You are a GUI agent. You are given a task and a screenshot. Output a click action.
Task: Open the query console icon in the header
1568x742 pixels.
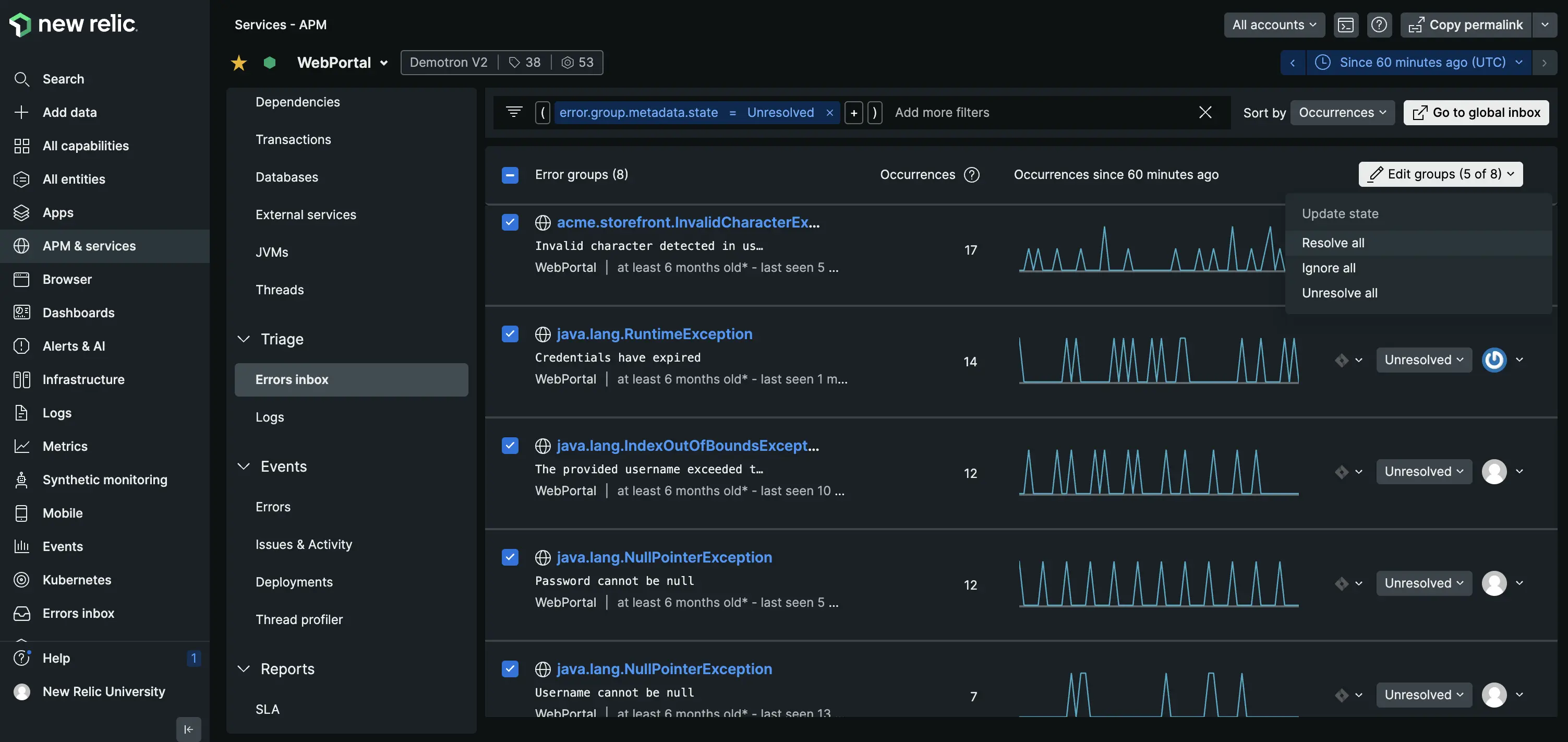pyautogui.click(x=1345, y=25)
